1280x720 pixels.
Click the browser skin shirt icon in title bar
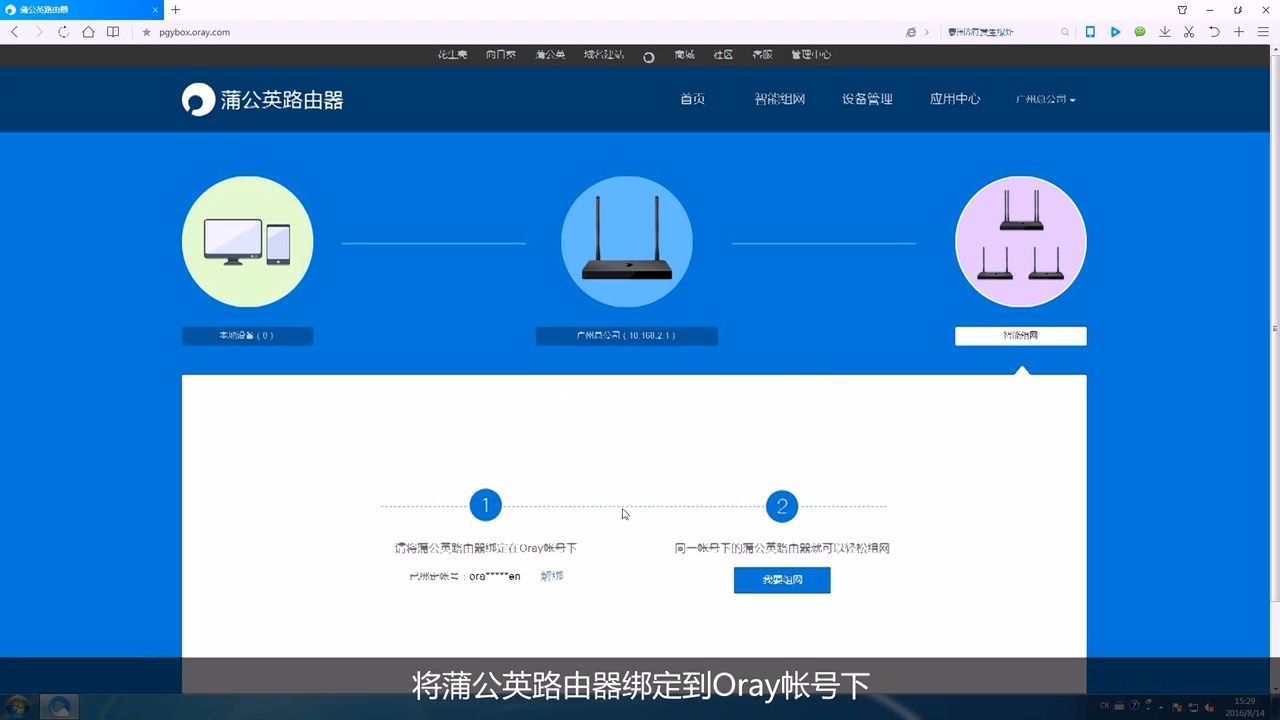[1182, 10]
